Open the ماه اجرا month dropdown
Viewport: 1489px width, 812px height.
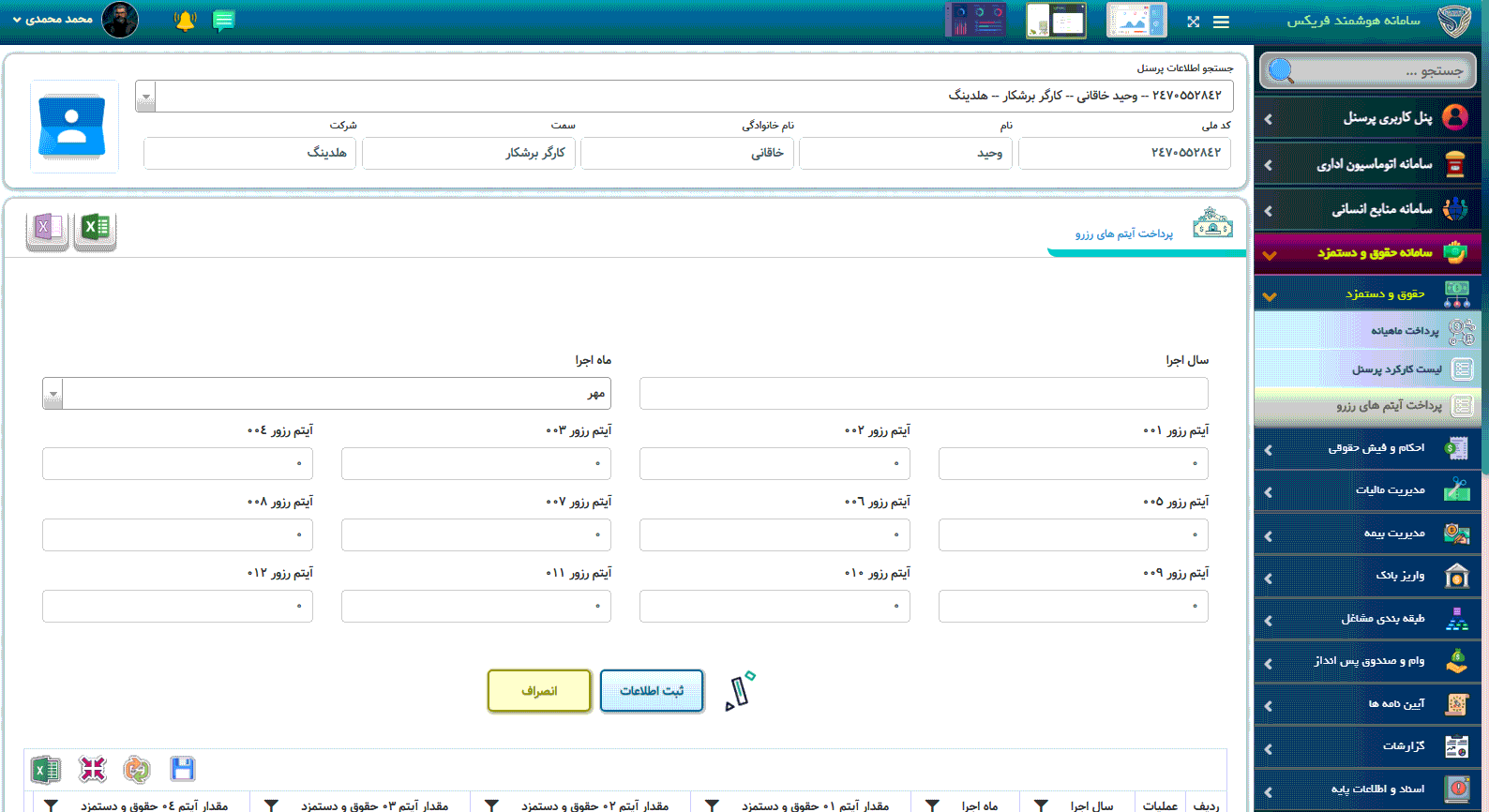[53, 394]
